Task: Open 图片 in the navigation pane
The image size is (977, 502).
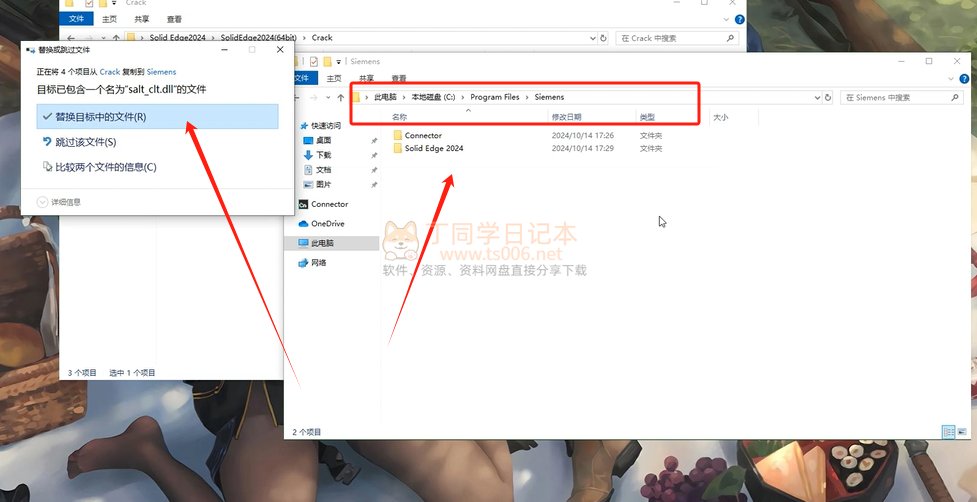Action: [x=318, y=184]
